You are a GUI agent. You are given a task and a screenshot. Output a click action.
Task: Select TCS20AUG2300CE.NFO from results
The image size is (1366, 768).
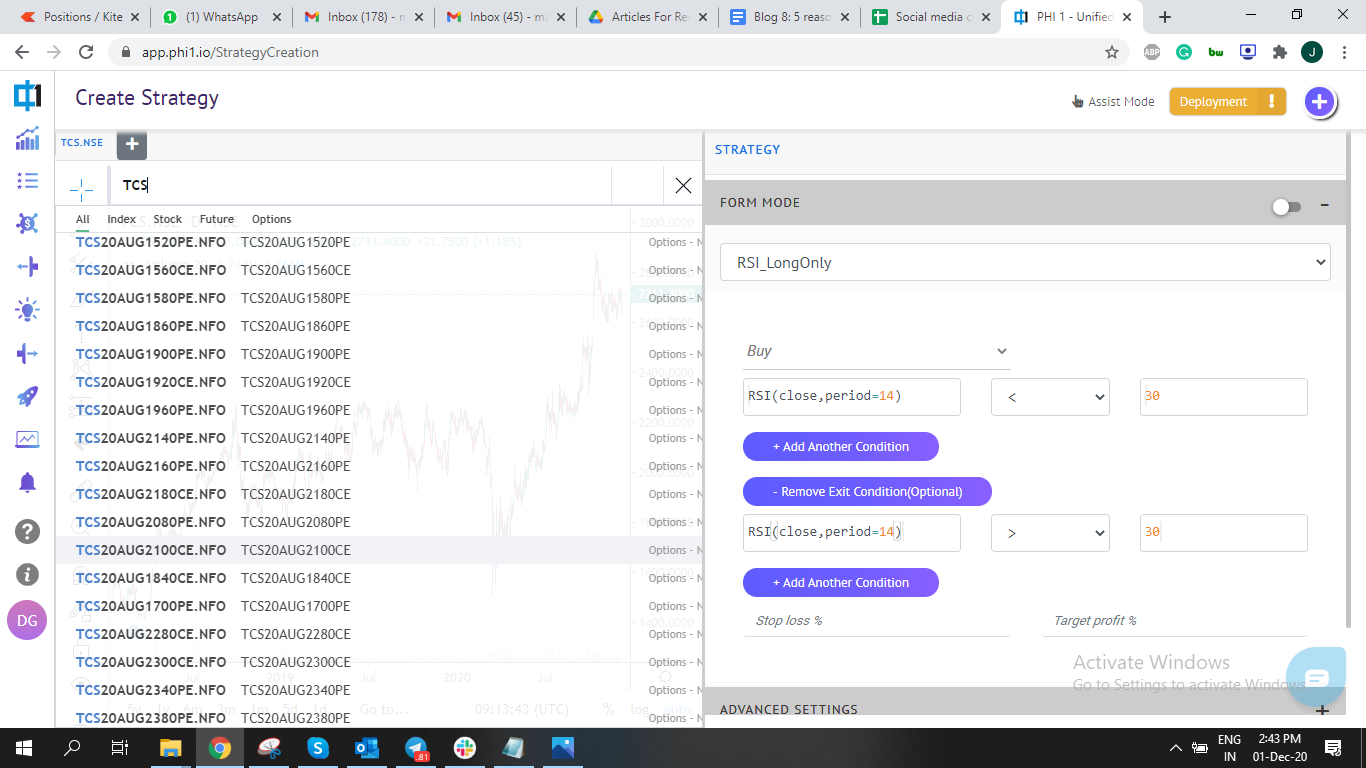coord(379,662)
